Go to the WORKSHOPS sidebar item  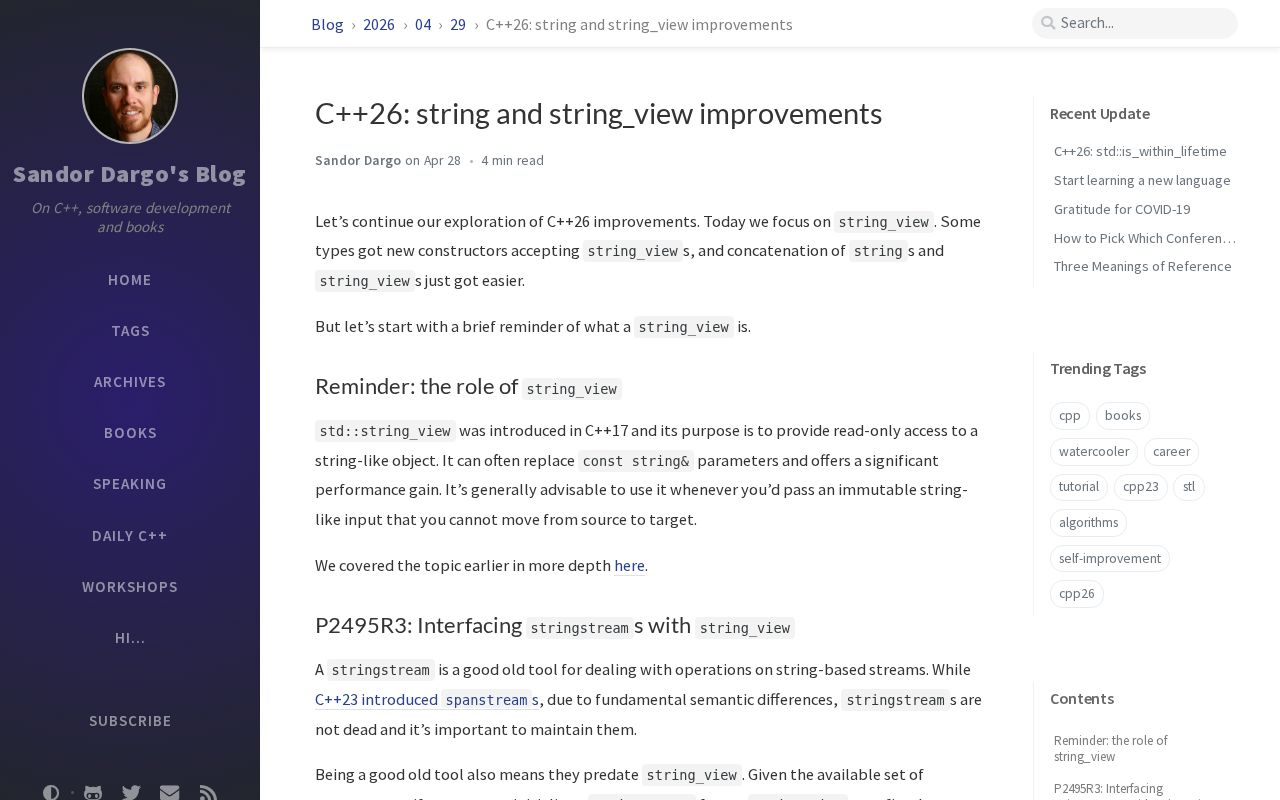[x=130, y=587]
